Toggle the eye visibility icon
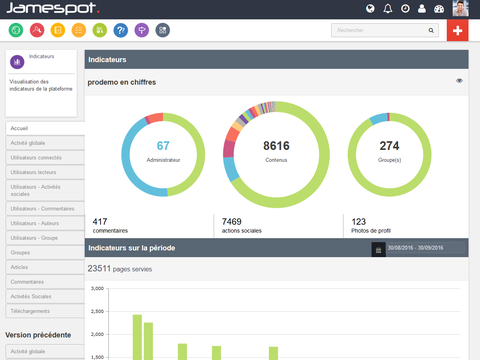 point(459,81)
